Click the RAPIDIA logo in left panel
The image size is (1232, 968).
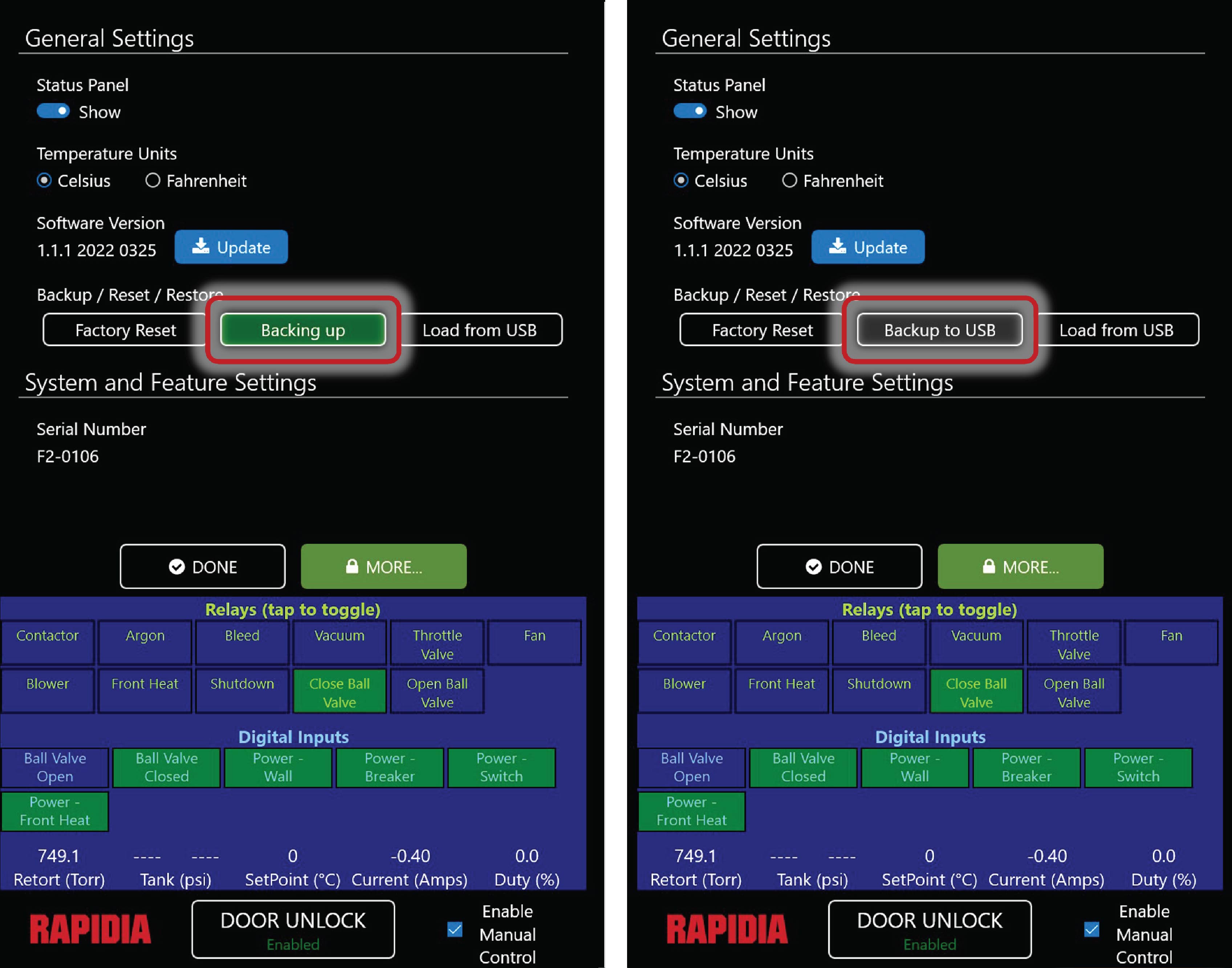coord(91,930)
